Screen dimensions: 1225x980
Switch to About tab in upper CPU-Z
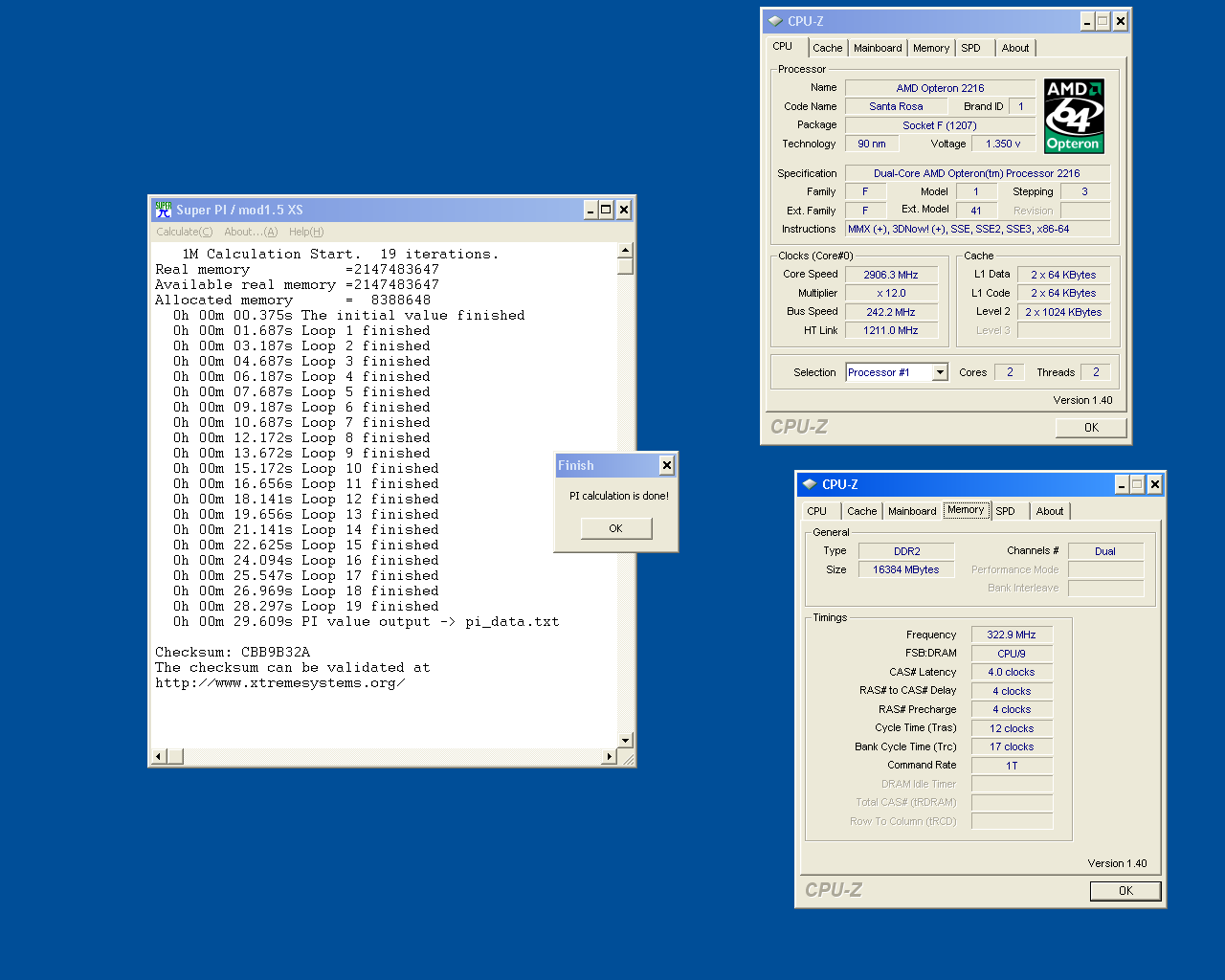[1015, 48]
